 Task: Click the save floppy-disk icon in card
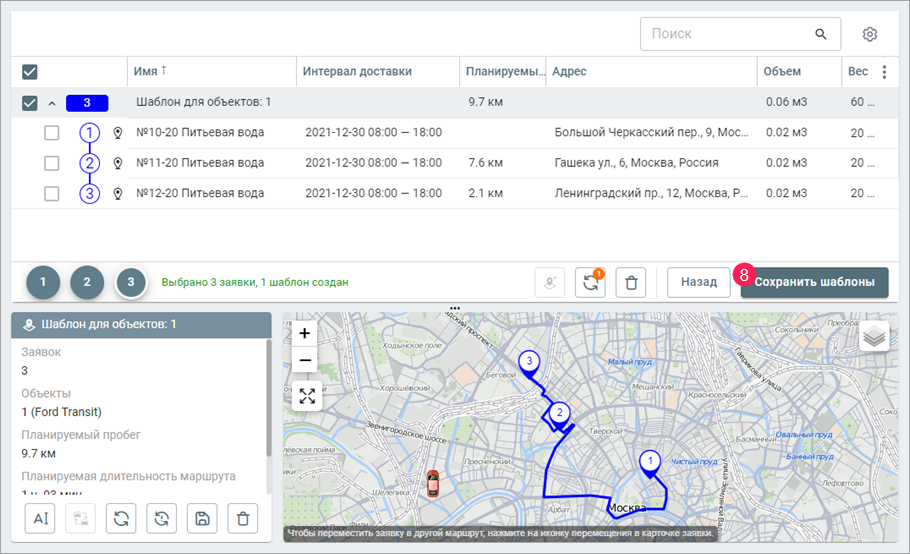pos(201,518)
